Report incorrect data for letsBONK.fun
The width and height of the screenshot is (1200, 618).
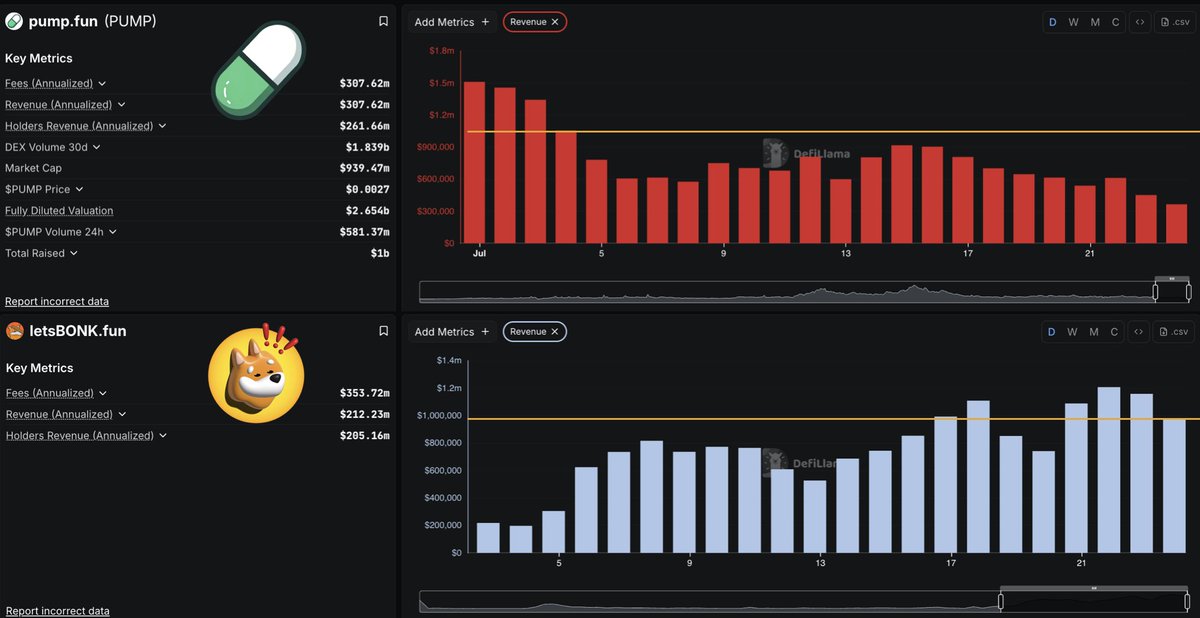click(x=57, y=611)
